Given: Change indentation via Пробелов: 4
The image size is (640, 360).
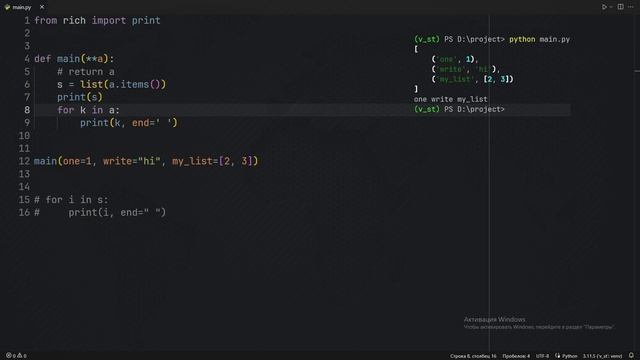Looking at the screenshot, I should 516,356.
